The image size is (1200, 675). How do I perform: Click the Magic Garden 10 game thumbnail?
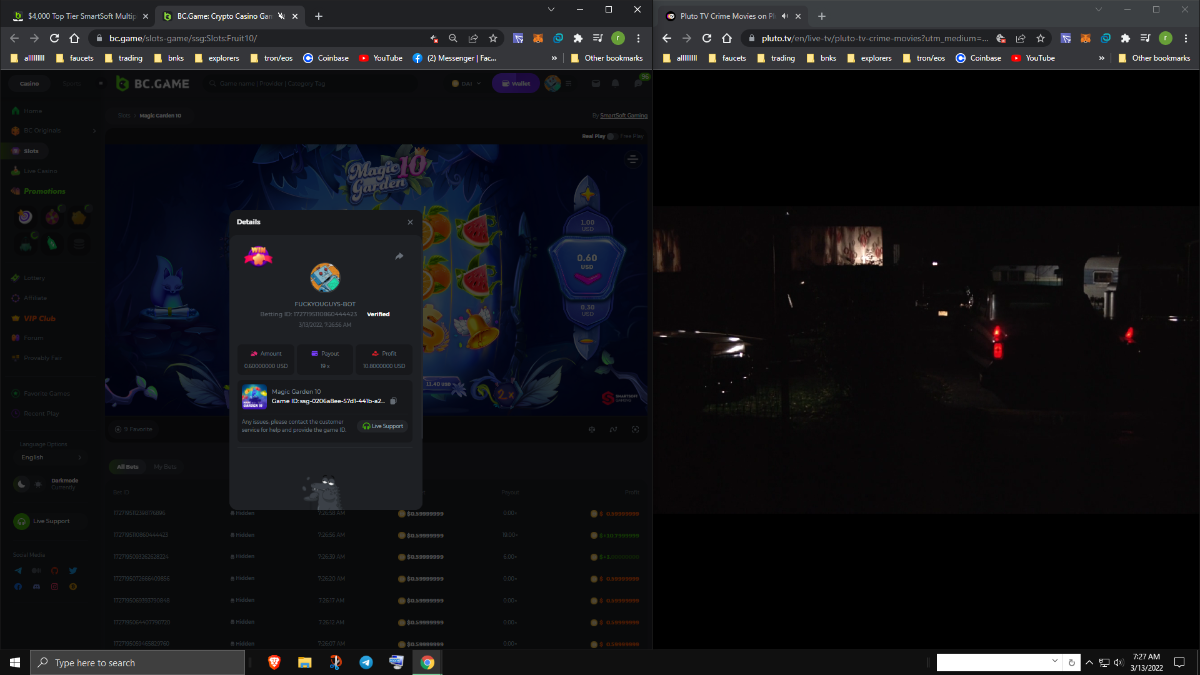click(x=254, y=397)
